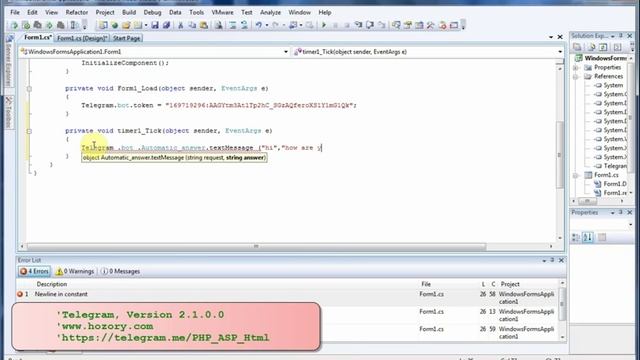Viewport: 640px width, 360px height.
Task: Click the Categorized view icon in Properties
Action: click(576, 237)
